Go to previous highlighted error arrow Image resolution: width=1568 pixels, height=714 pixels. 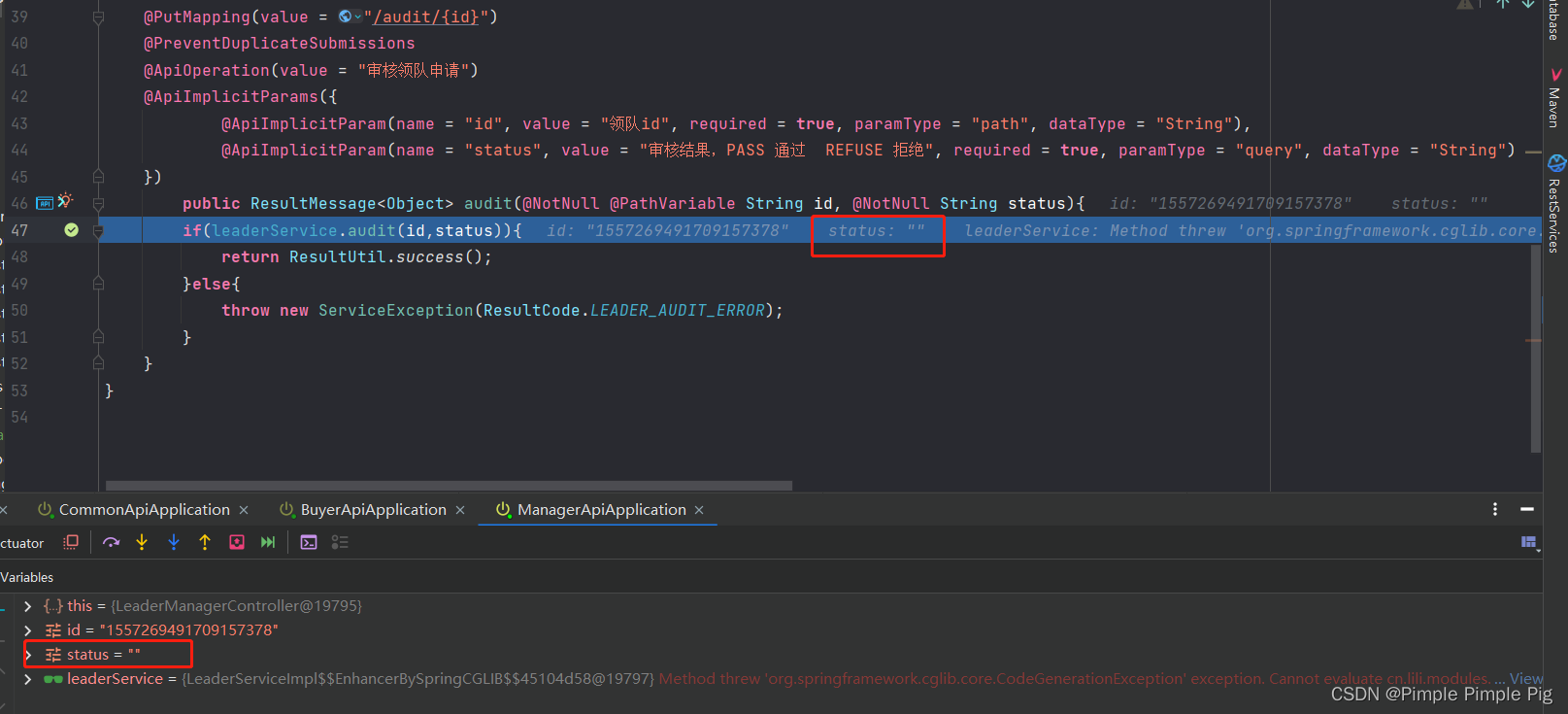click(x=1502, y=4)
